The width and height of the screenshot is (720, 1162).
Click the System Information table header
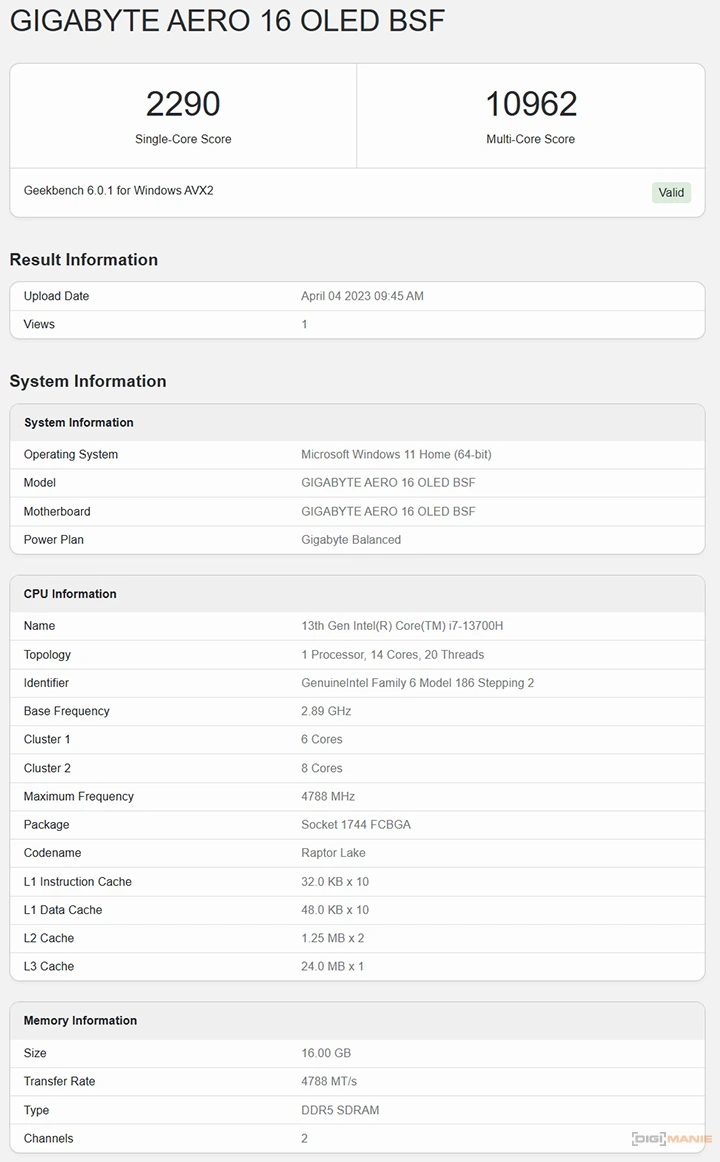click(x=79, y=423)
